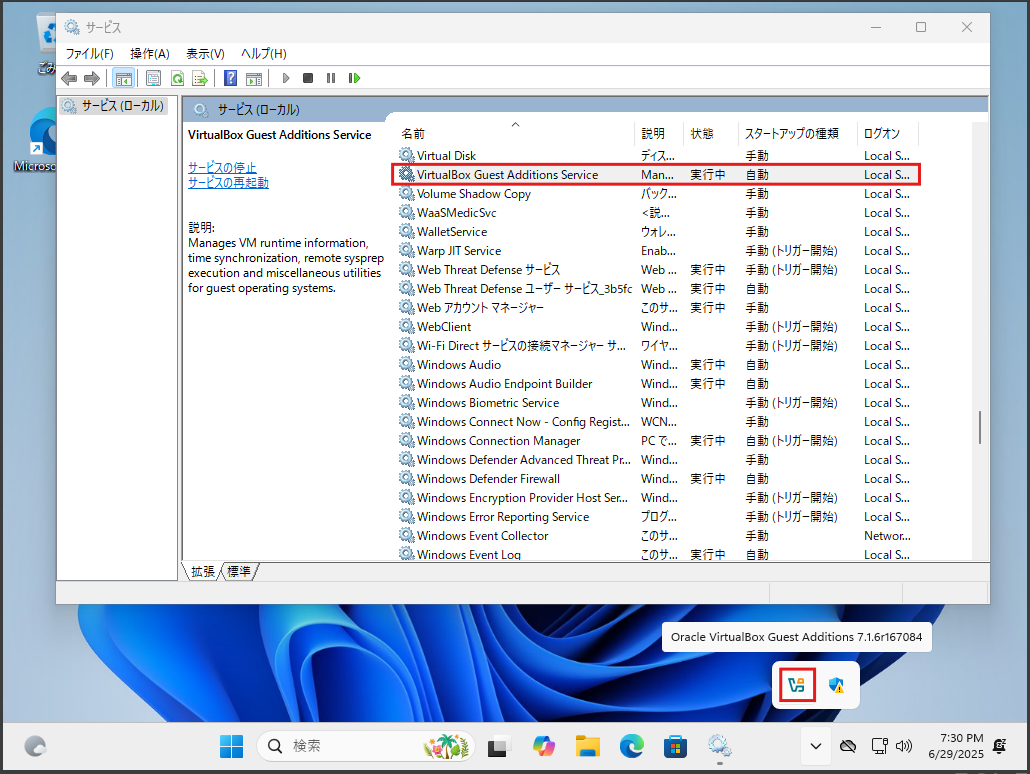Click the サービスの停止 link
The width and height of the screenshot is (1030, 774).
pyautogui.click(x=222, y=168)
